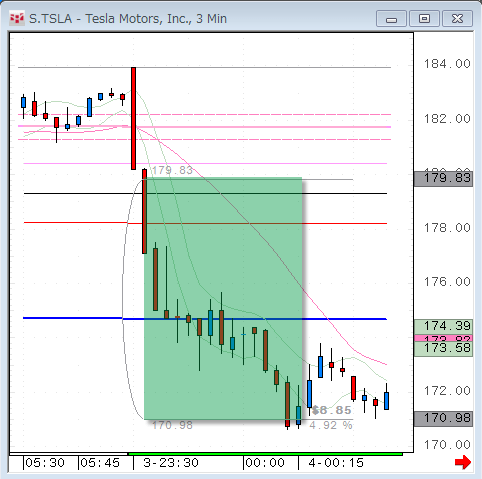The image size is (482, 479).
Task: Click the 05:30 time axis label
Action: point(45,463)
